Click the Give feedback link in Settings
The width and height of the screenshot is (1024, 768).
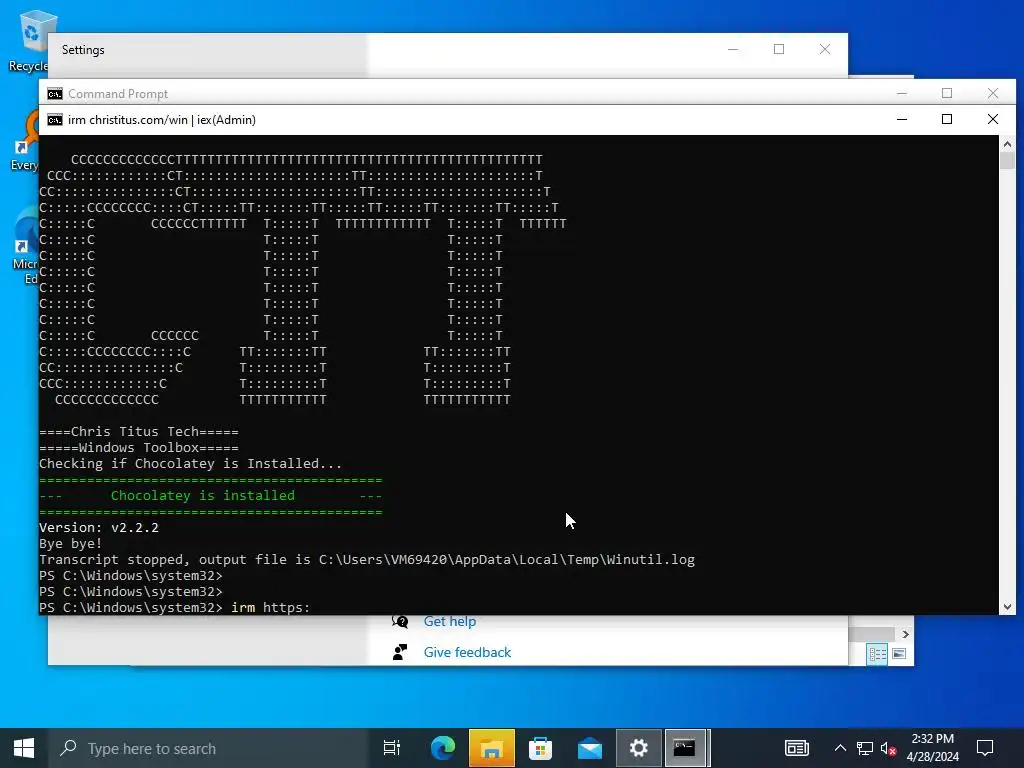pyautogui.click(x=468, y=652)
